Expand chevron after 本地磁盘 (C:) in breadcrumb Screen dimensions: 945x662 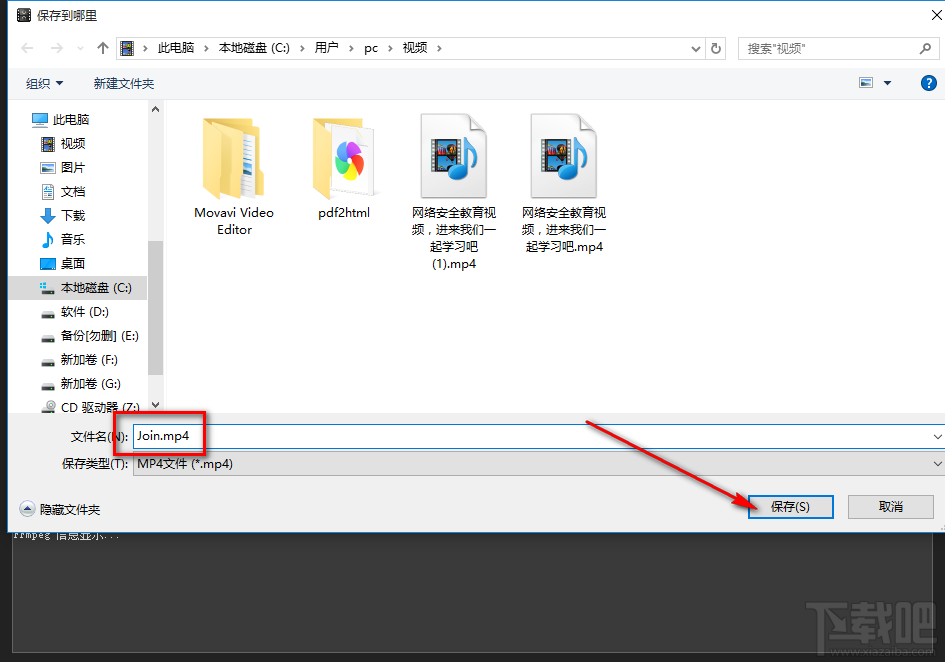click(303, 48)
